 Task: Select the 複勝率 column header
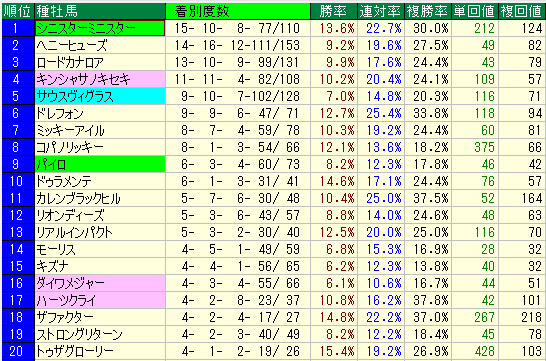(x=428, y=11)
